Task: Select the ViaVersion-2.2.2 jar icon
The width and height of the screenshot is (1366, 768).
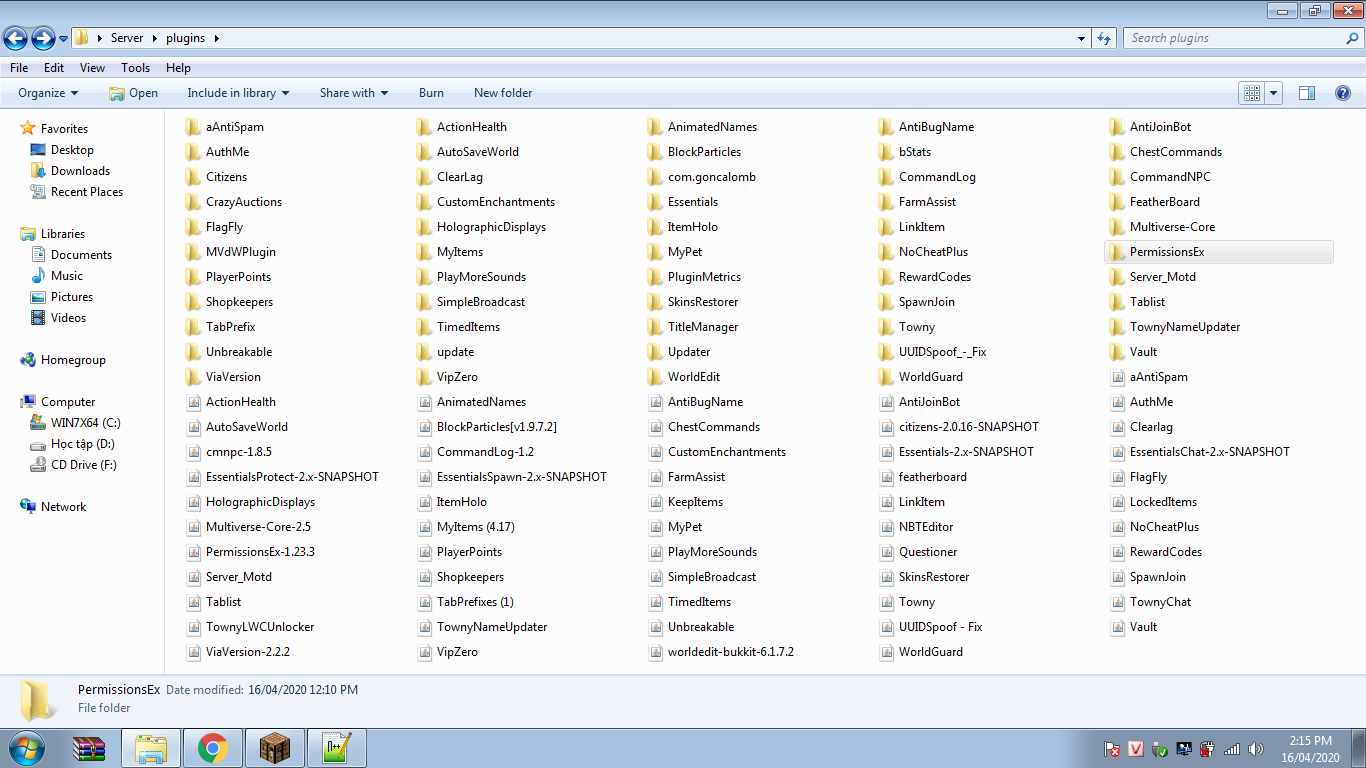Action: (193, 652)
